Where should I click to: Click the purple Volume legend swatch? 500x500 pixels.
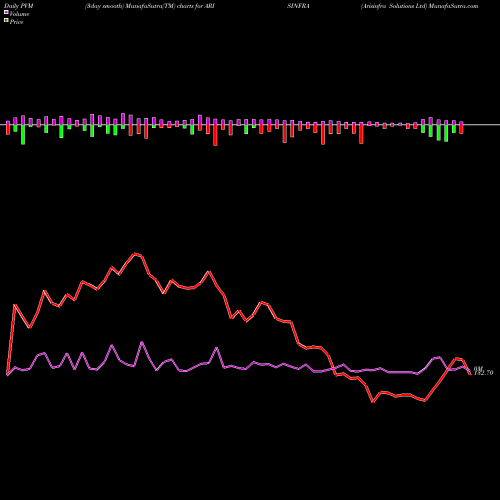[x=6, y=13]
